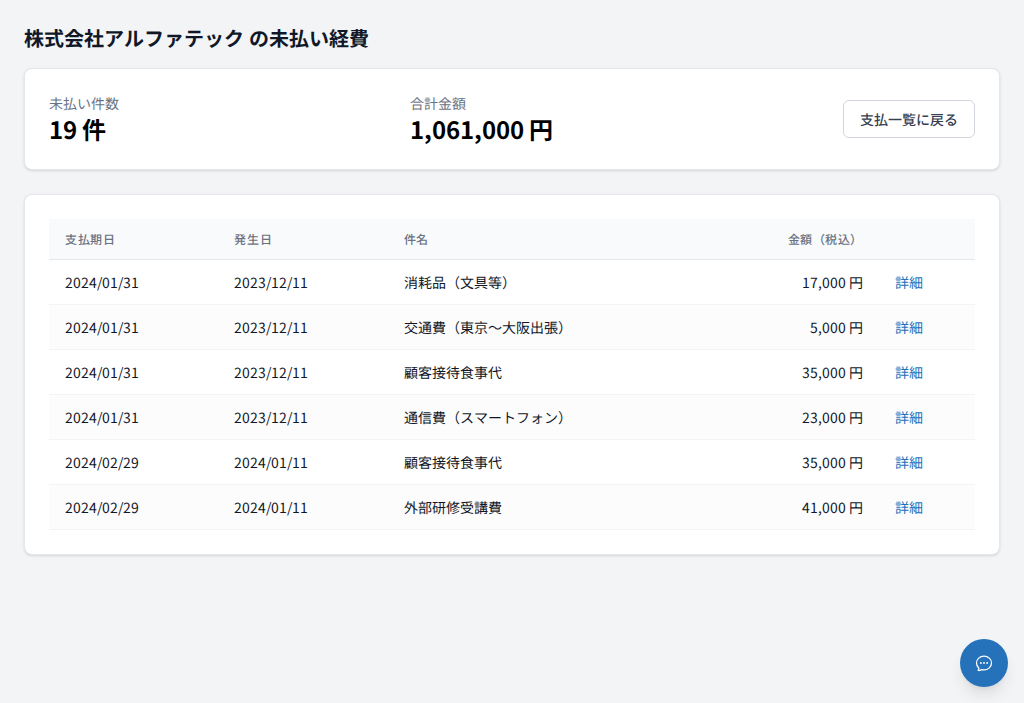The width and height of the screenshot is (1024, 703).
Task: Click the 1,061,000 円 total amount
Action: tap(481, 131)
